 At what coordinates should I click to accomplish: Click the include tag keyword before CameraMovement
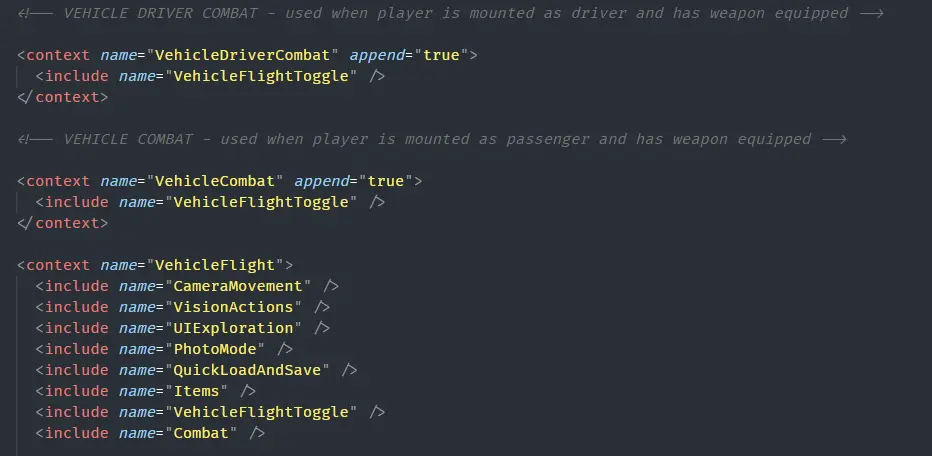point(77,286)
